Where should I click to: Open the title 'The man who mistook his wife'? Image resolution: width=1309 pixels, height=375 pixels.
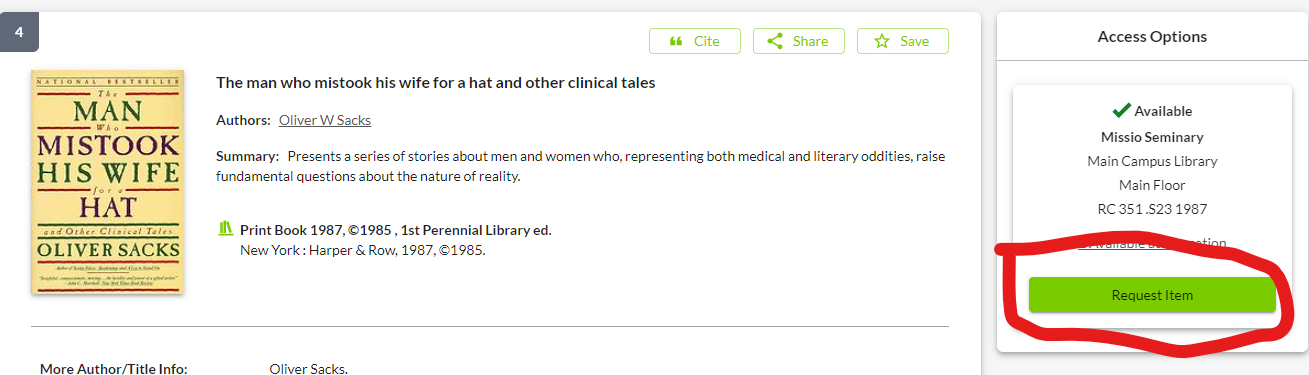point(435,82)
